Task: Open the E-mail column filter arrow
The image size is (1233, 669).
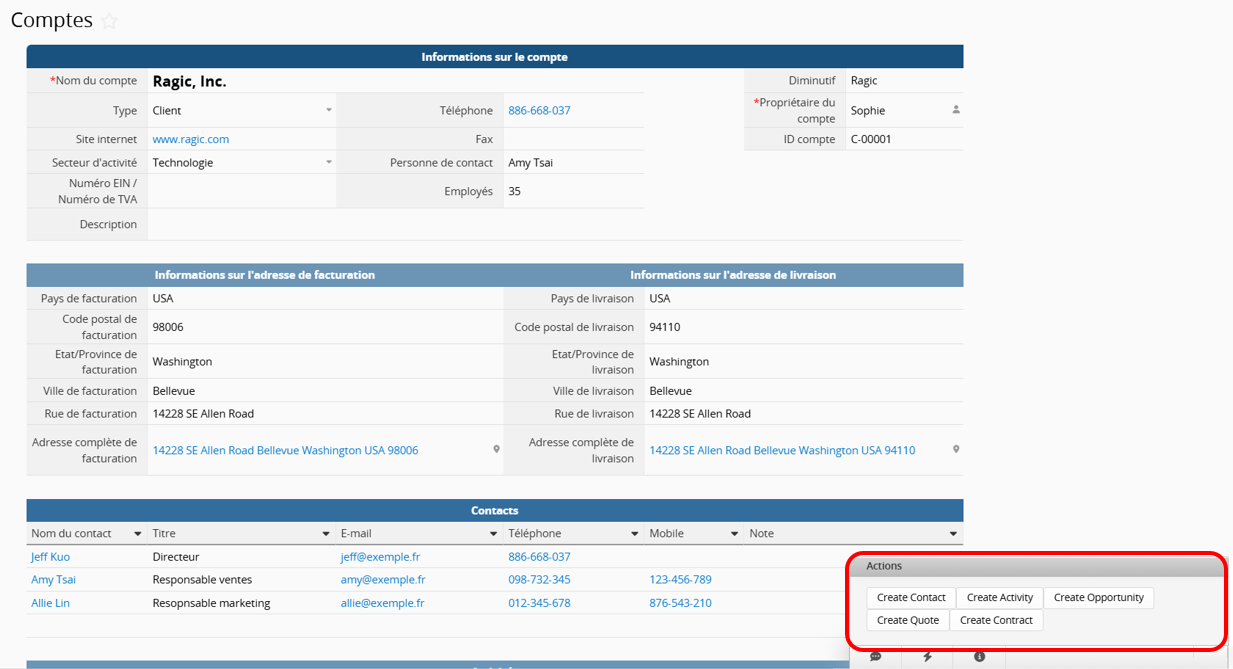Action: (493, 534)
